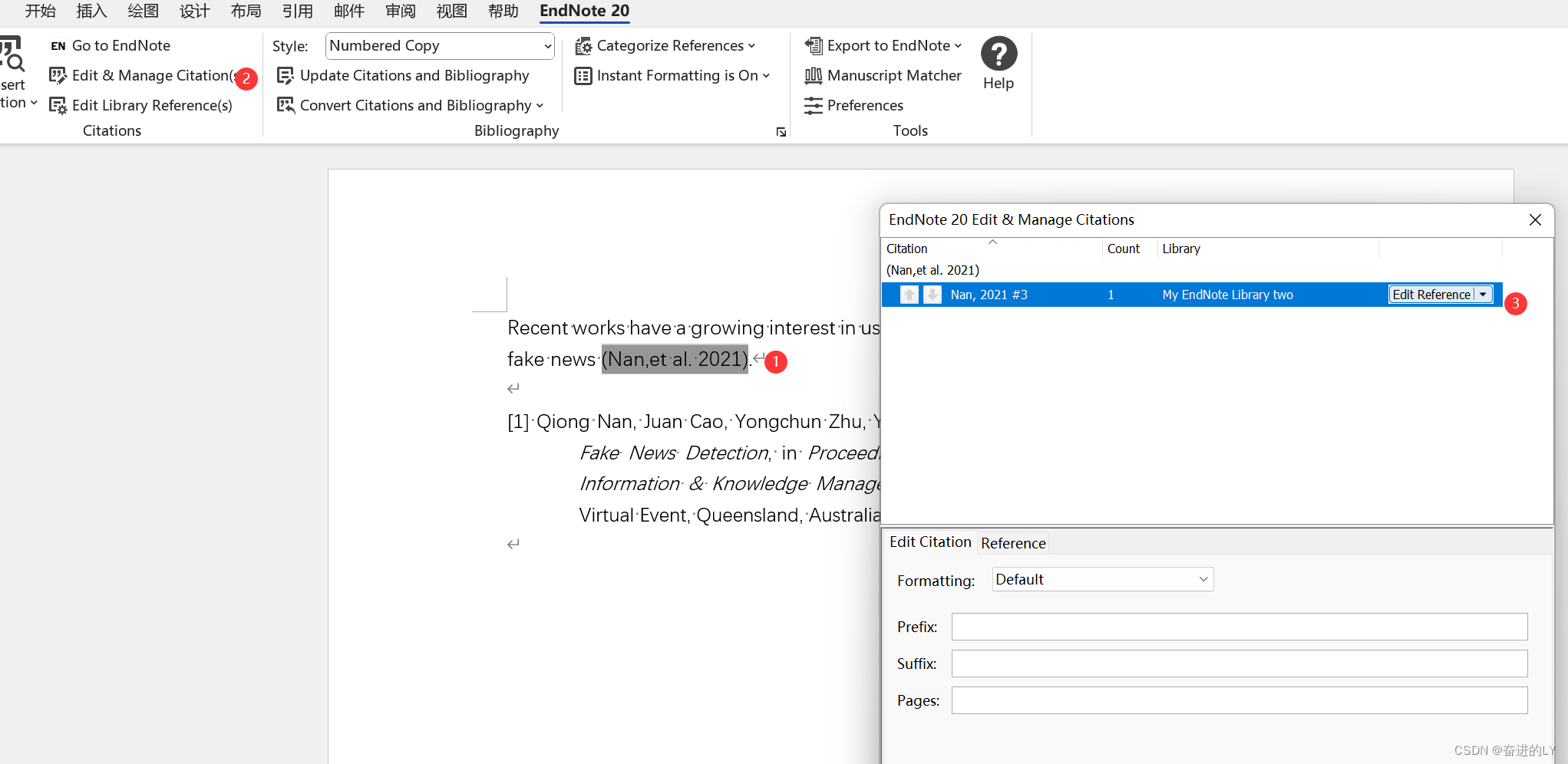Click Manuscript Matcher label
Viewport: 1568px width, 764px height.
pos(894,75)
